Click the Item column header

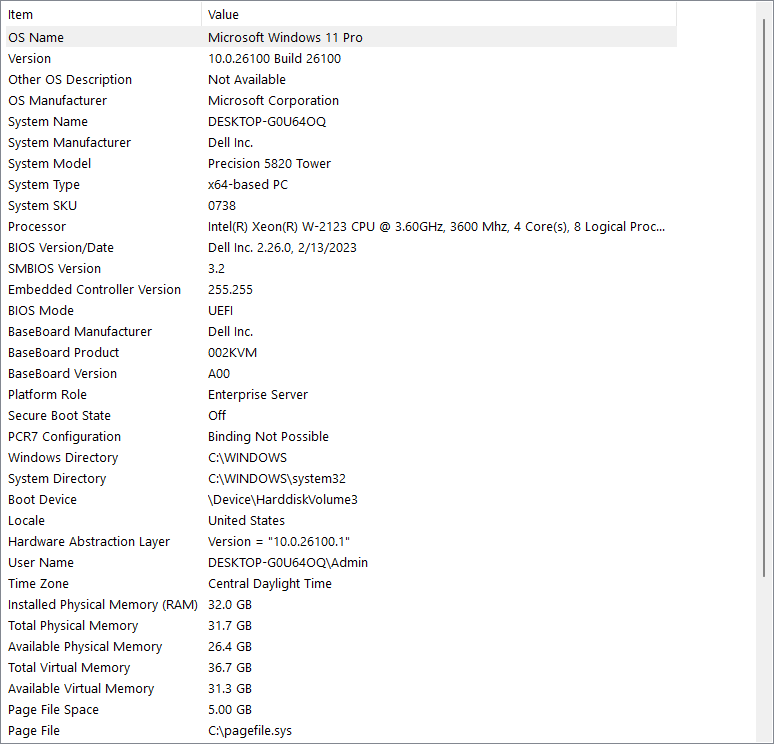click(100, 15)
